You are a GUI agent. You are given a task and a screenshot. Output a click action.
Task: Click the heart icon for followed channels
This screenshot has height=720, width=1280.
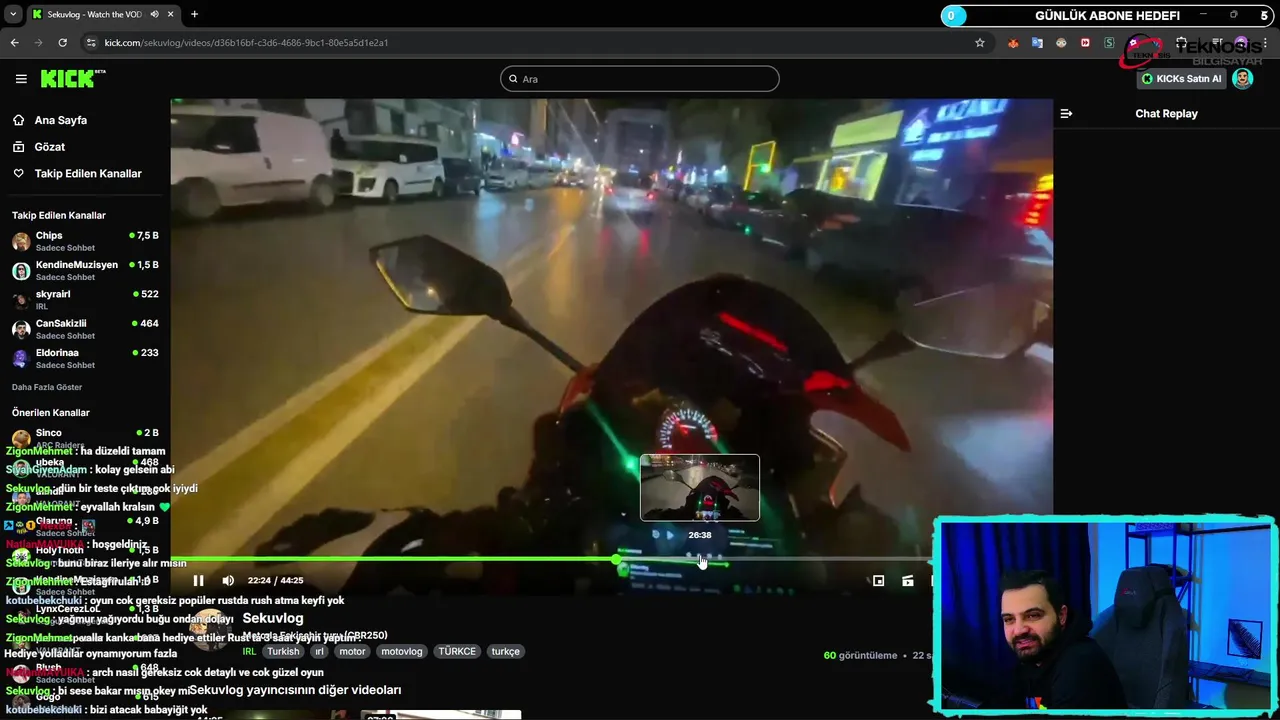18,174
